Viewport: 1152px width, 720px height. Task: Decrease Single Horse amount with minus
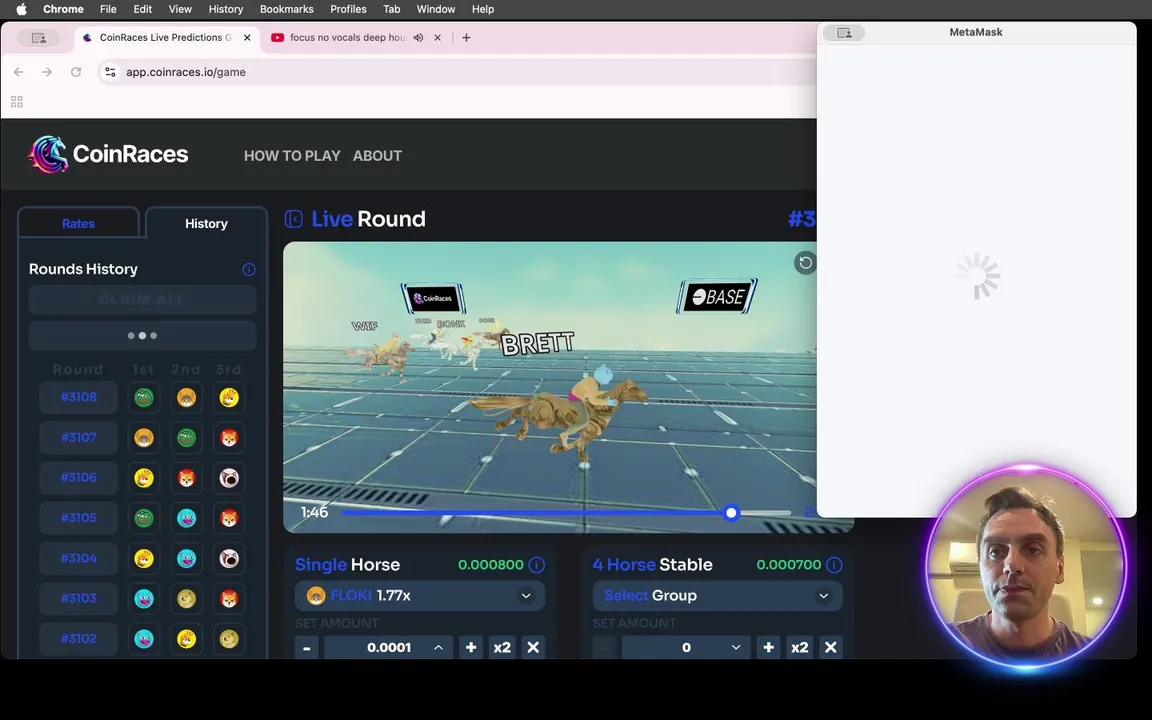coord(306,647)
